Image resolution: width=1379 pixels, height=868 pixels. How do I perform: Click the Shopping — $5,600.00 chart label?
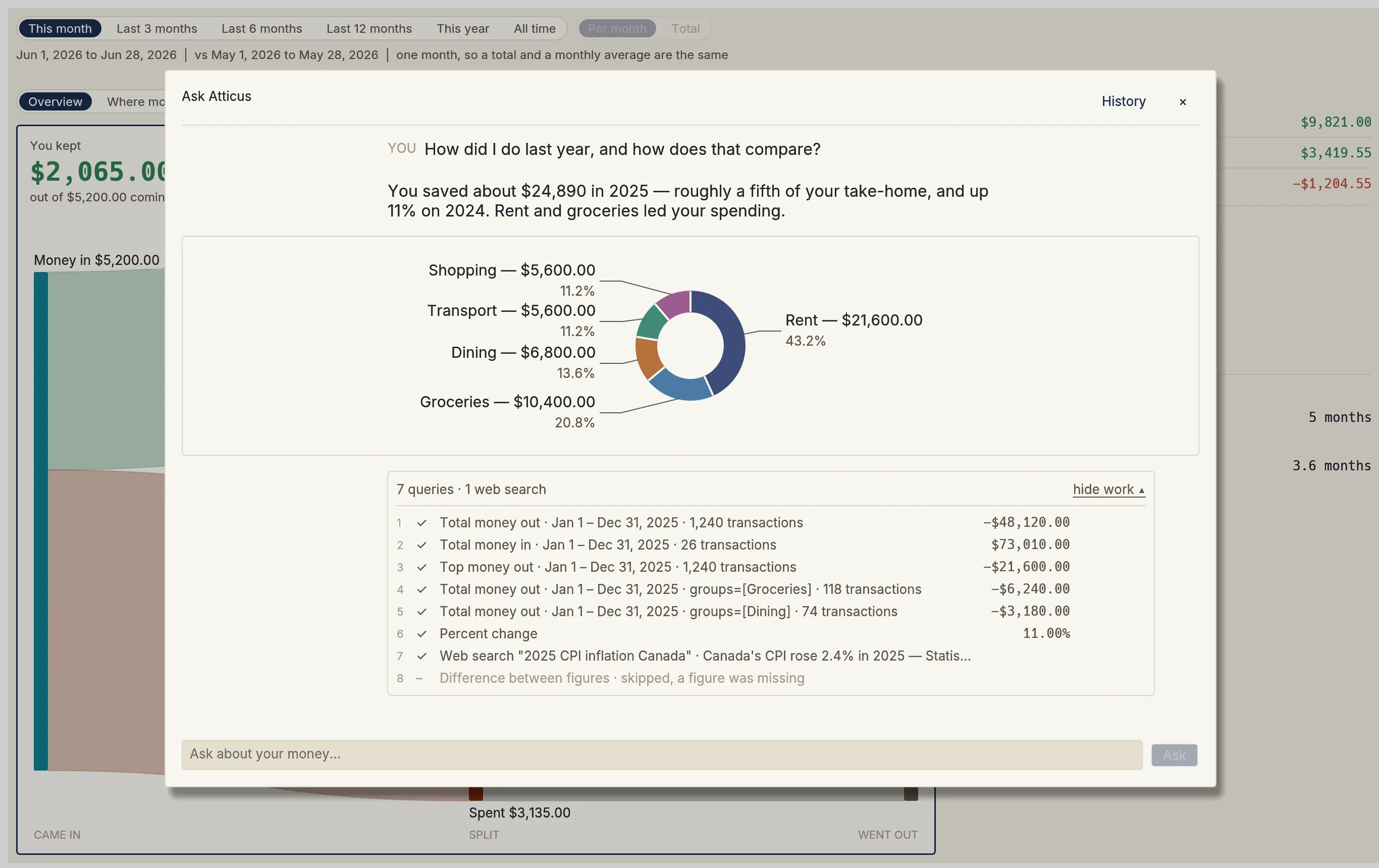click(511, 270)
